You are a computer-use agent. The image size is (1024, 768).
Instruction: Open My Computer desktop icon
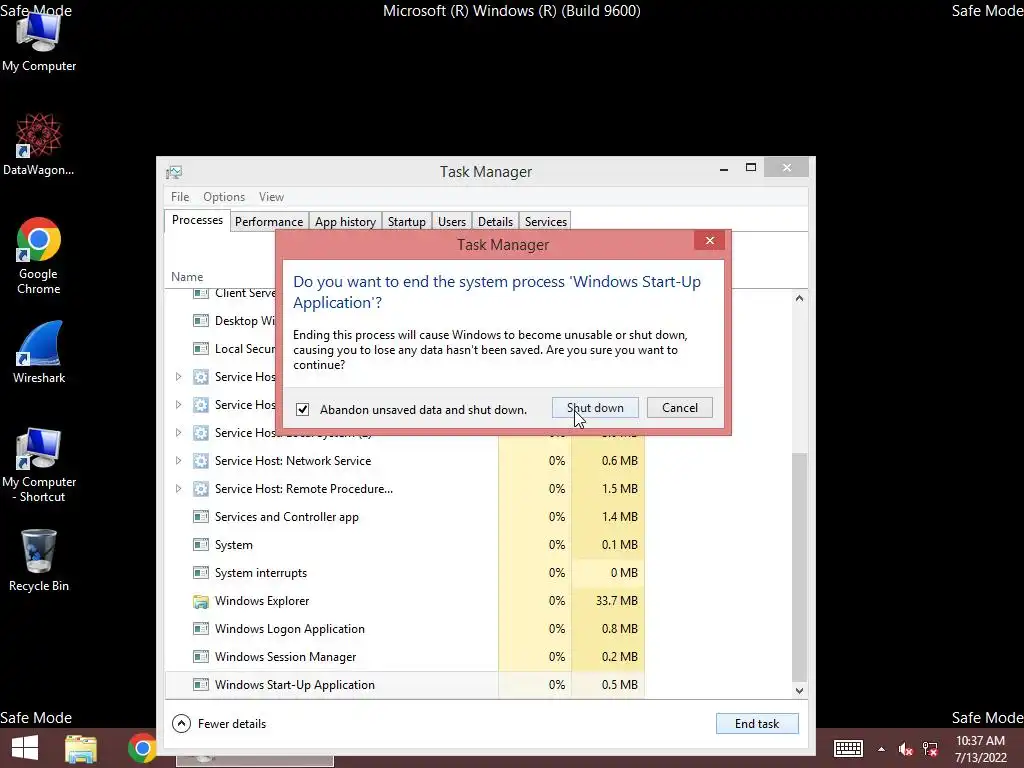39,40
